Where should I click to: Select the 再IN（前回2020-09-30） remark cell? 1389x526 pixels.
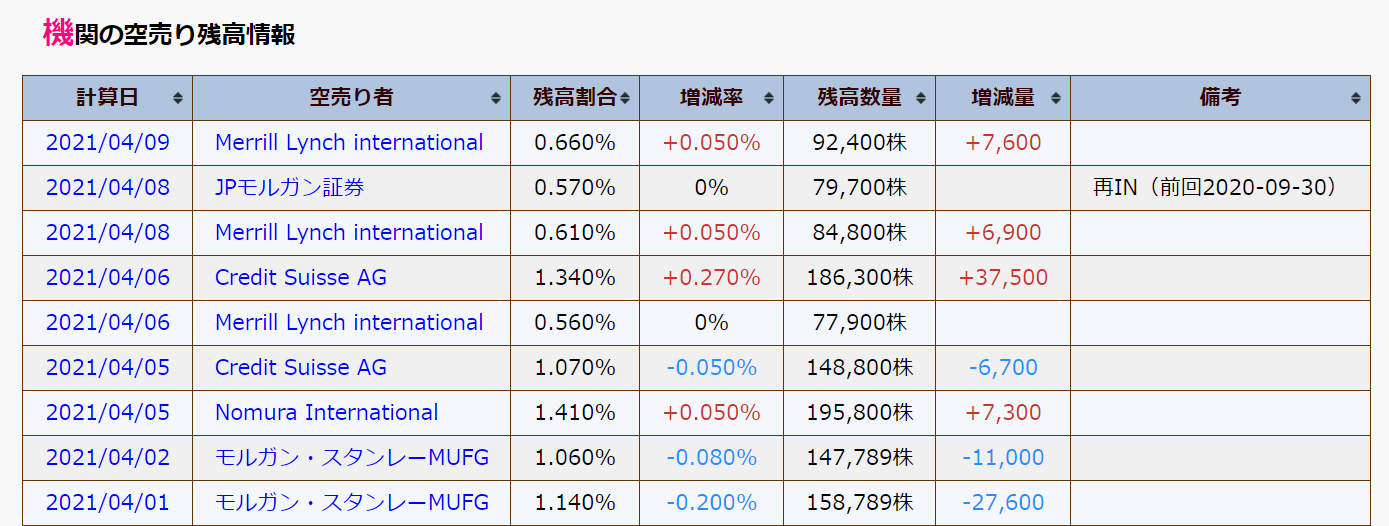tap(1220, 187)
